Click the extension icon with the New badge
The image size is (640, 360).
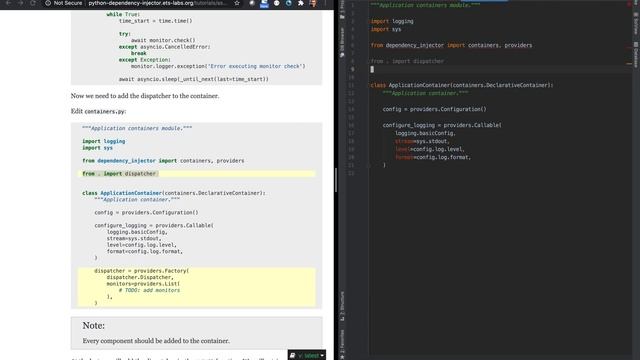pyautogui.click(x=264, y=3)
